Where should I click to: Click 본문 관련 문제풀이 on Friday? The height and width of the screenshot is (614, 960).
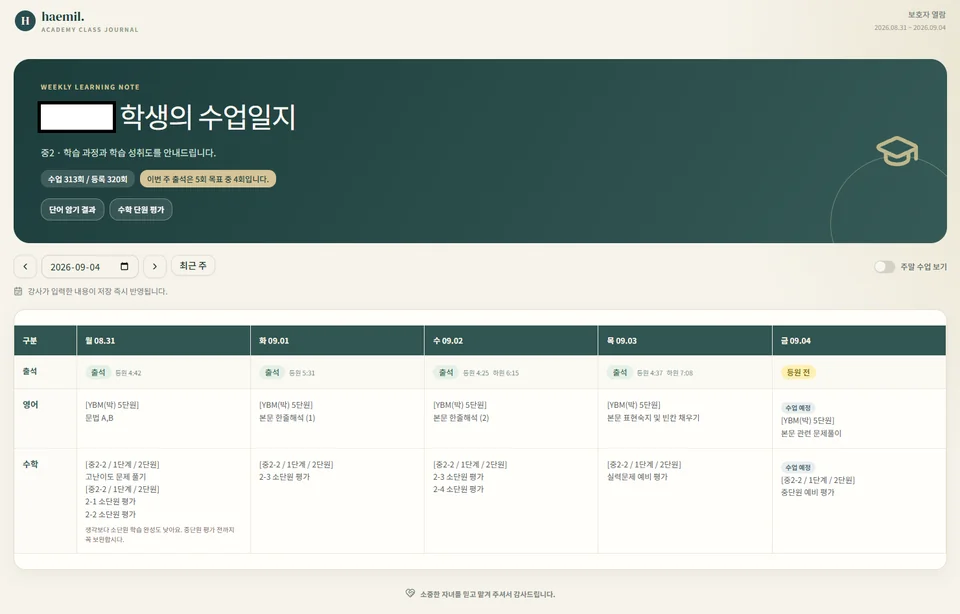click(x=811, y=433)
